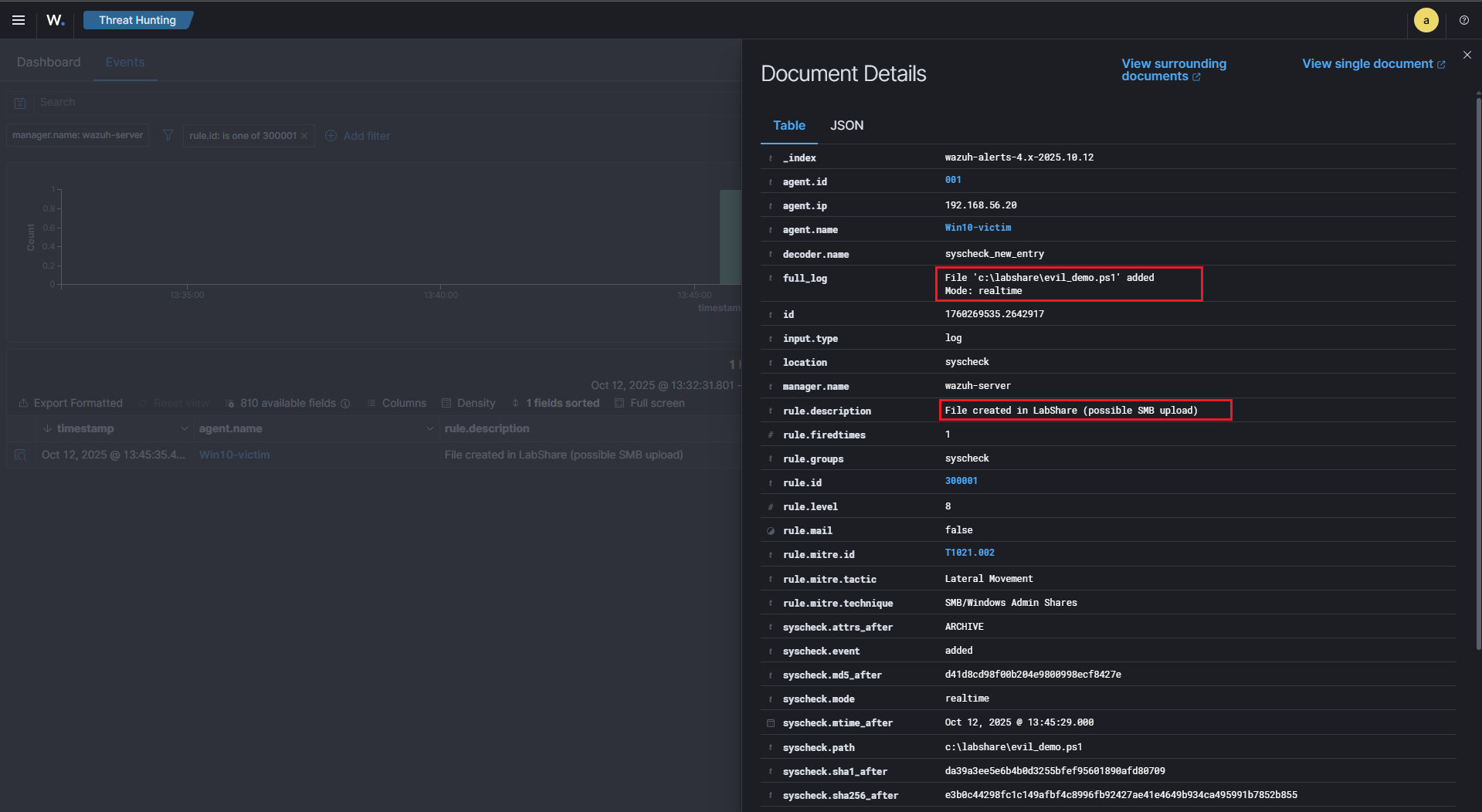
Task: Open agent.name column header options chevron
Action: click(x=429, y=428)
